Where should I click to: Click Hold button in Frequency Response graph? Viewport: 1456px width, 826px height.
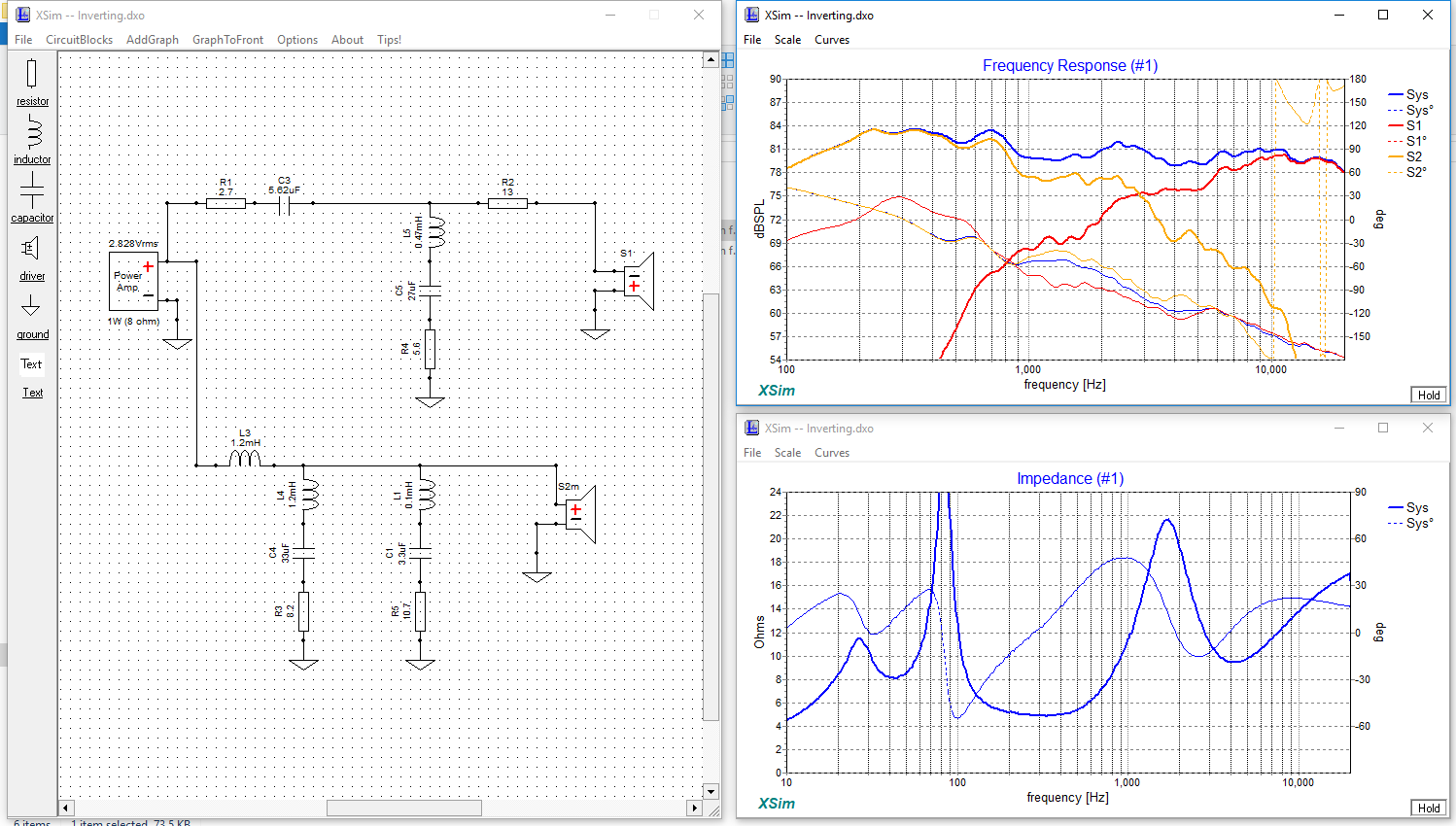pos(1429,395)
